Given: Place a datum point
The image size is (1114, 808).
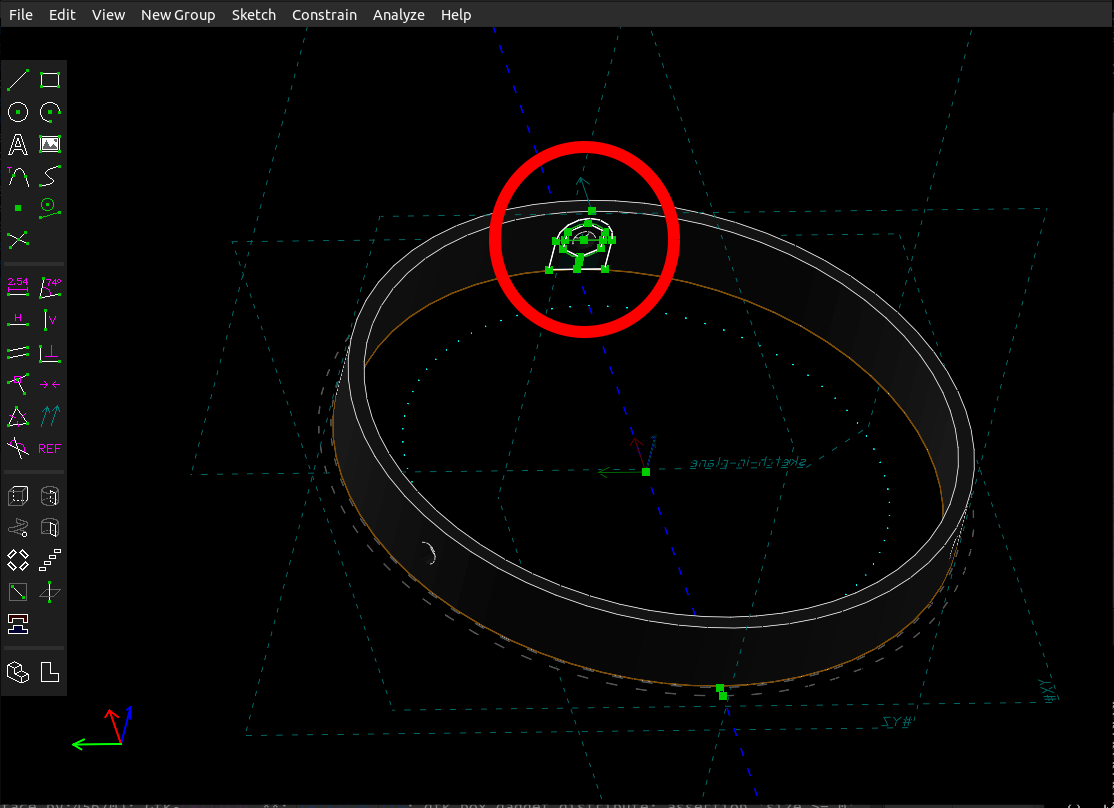Looking at the screenshot, I should [x=18, y=208].
